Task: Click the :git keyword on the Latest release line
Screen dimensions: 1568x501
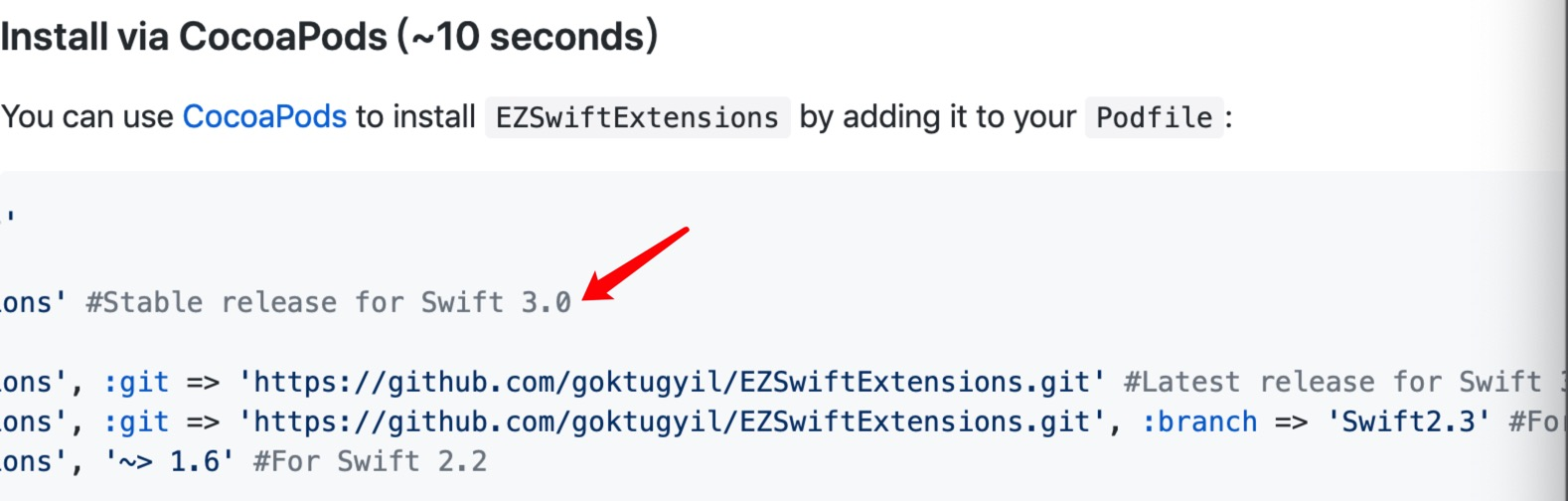Action: click(x=136, y=382)
